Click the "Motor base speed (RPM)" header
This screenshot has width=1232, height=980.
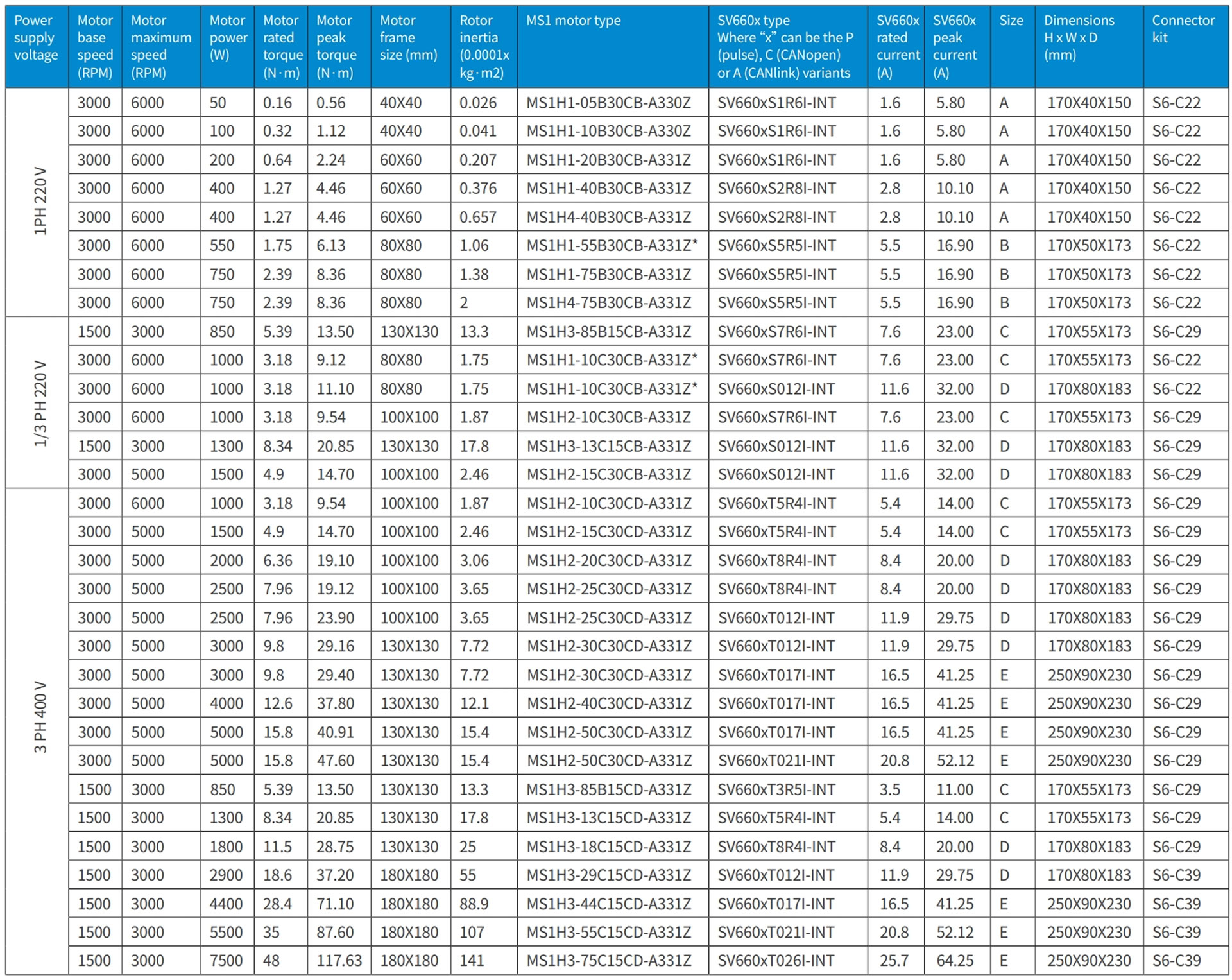(x=95, y=47)
